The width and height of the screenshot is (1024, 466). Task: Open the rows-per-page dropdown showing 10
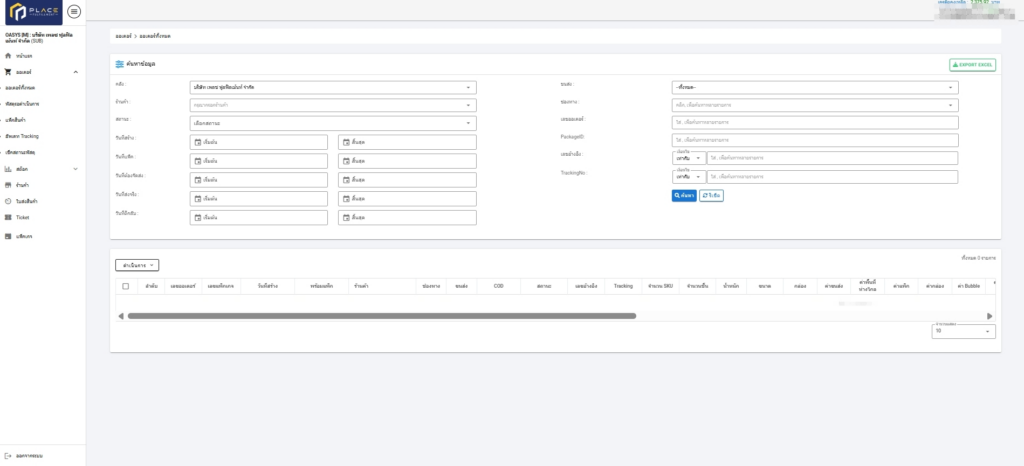(x=963, y=331)
